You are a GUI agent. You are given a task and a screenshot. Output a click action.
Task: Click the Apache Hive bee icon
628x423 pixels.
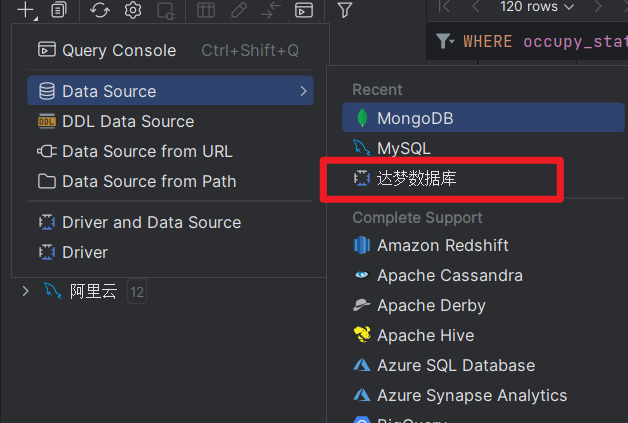click(361, 335)
